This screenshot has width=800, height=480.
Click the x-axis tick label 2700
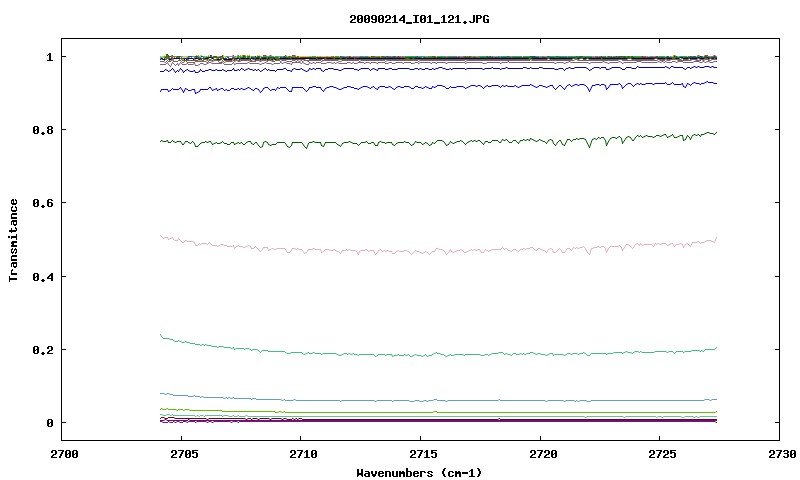64,453
